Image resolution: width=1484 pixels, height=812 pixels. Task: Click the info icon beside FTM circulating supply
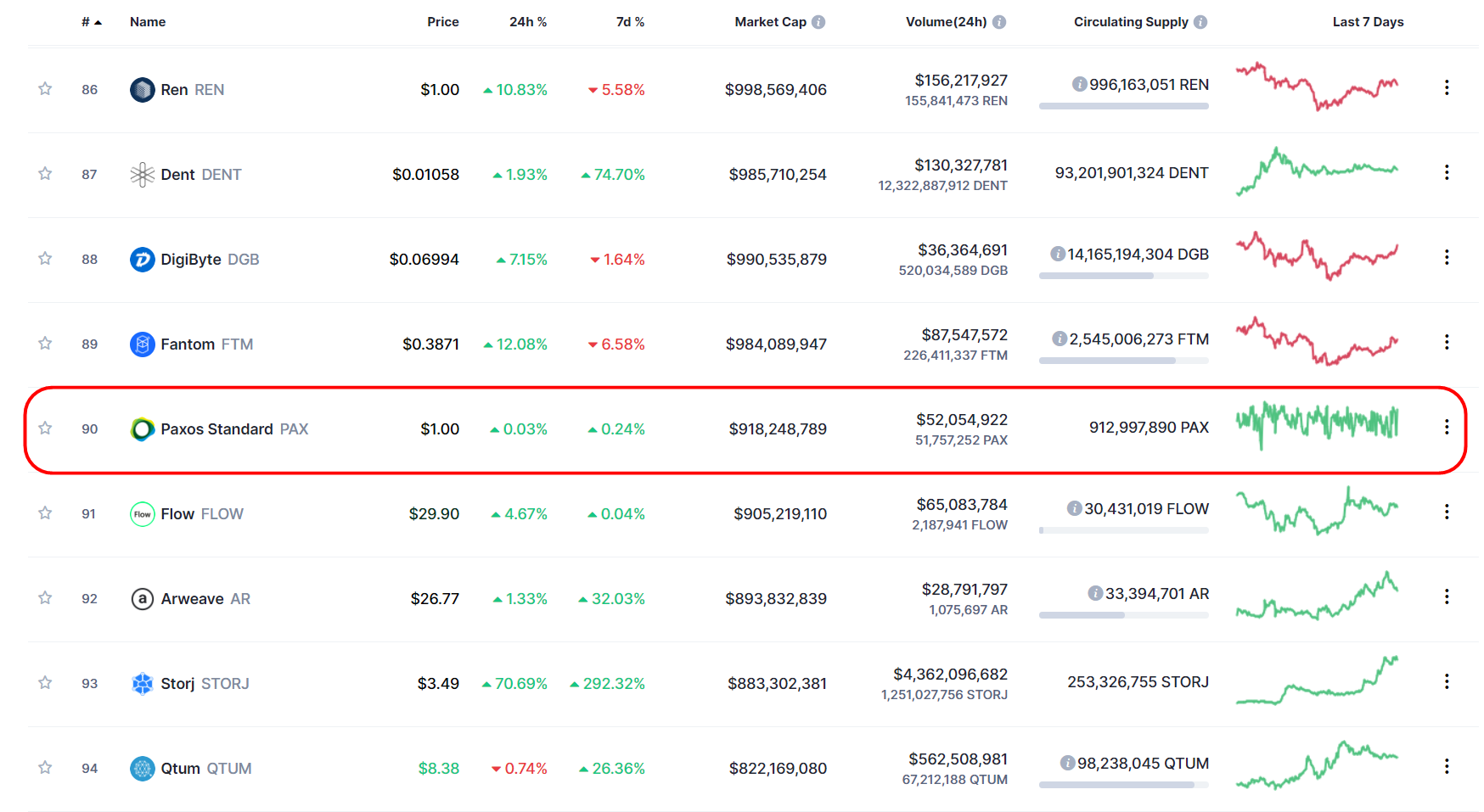pyautogui.click(x=1060, y=339)
